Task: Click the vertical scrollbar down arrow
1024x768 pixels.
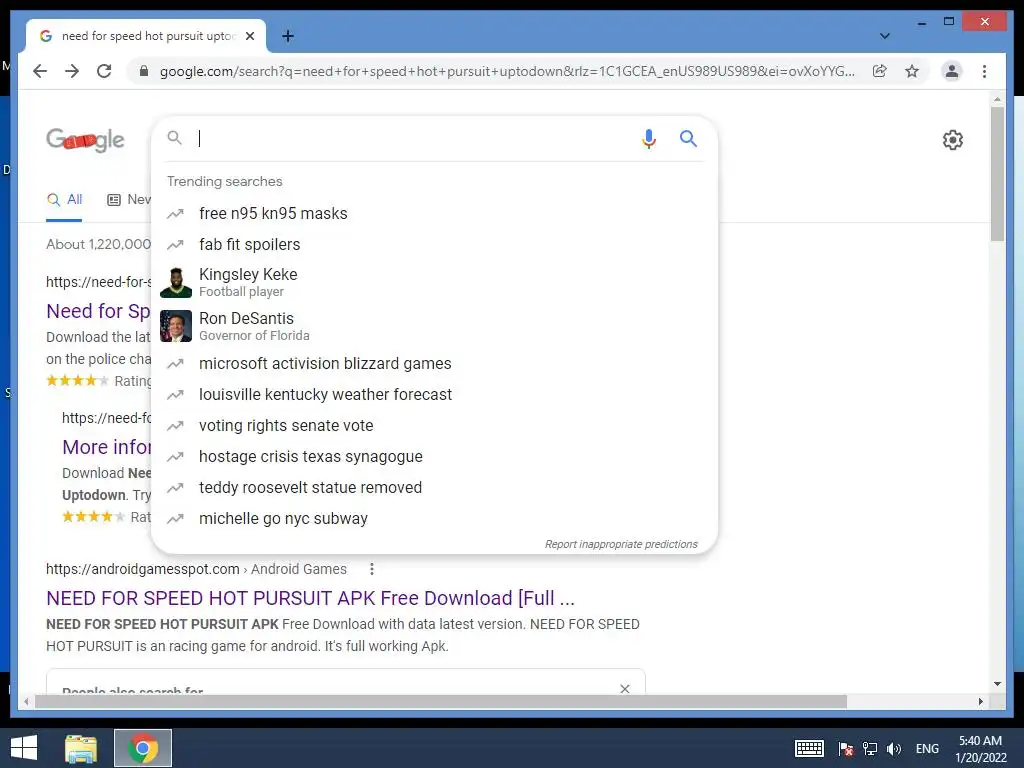Action: pyautogui.click(x=997, y=684)
